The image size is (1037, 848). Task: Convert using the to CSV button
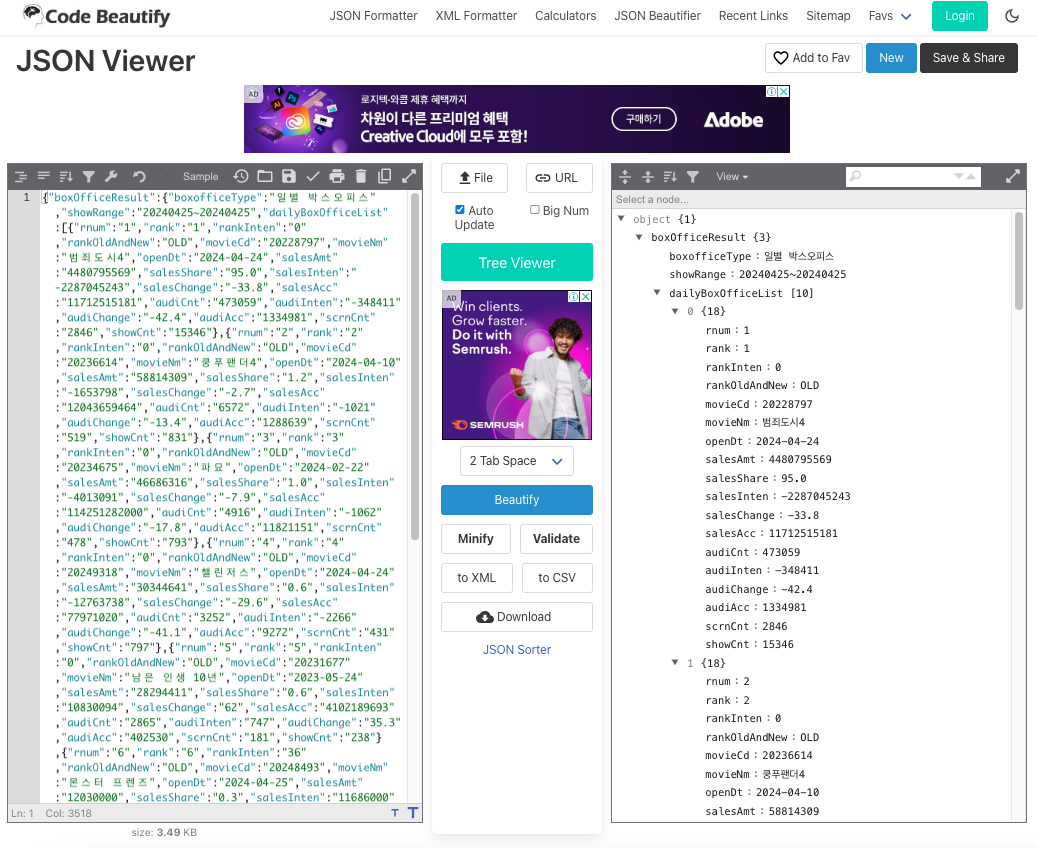(x=557, y=578)
